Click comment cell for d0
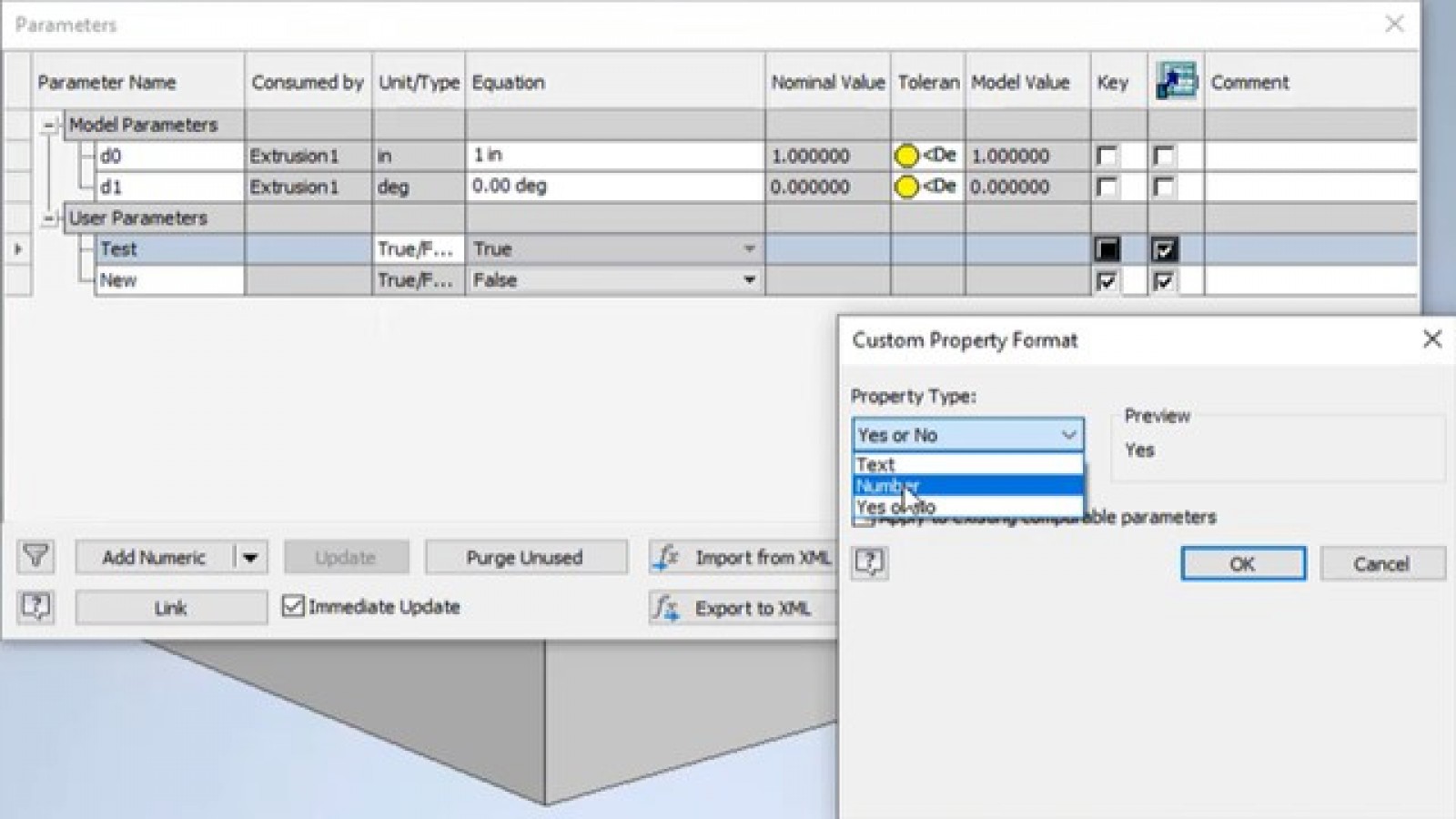1456x819 pixels. coord(1310,156)
